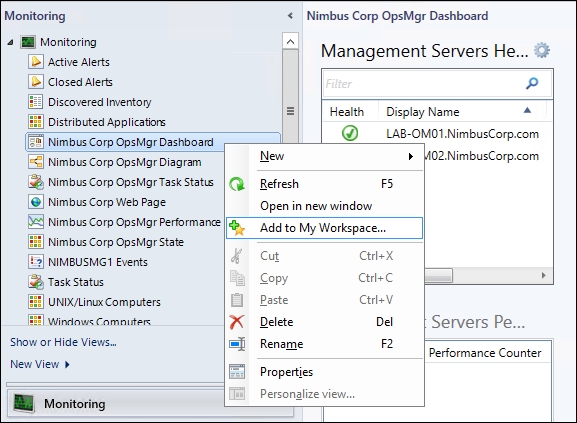The width and height of the screenshot is (577, 423).
Task: Click the Closed Alerts folder icon
Action: pos(36,82)
